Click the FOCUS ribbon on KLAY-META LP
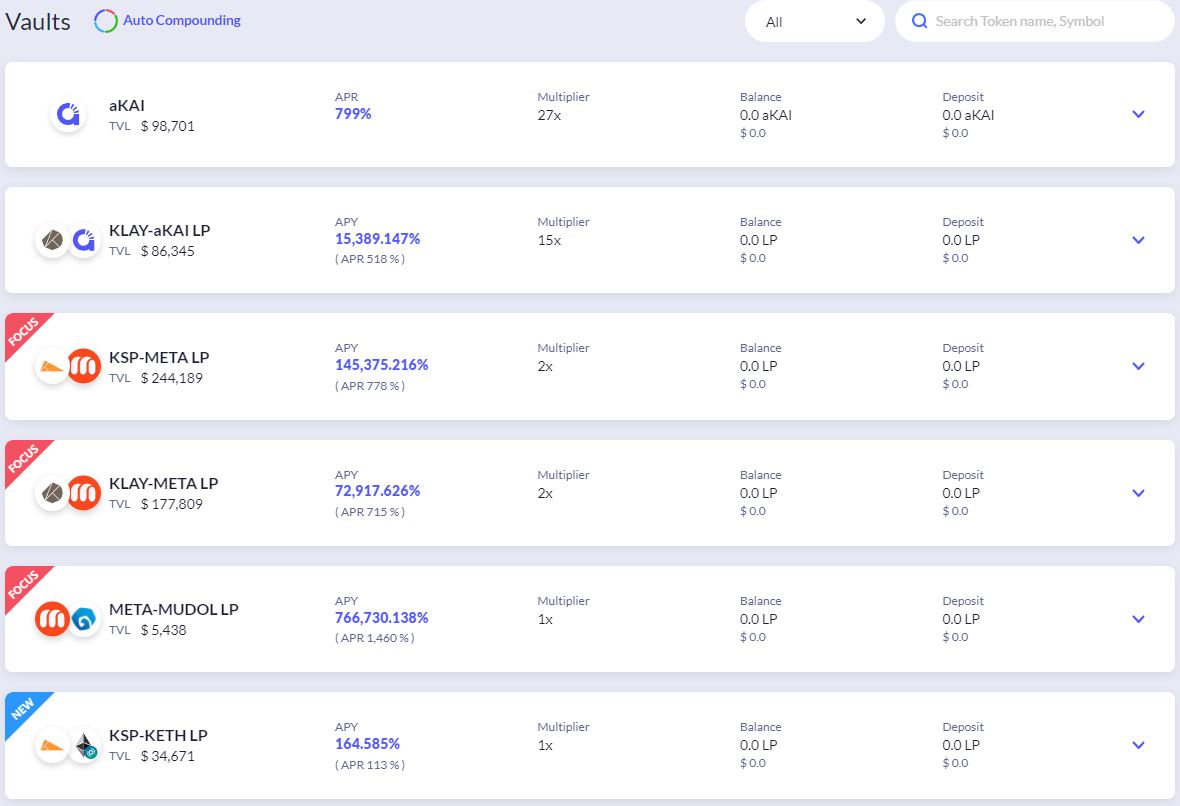The image size is (1180, 806). [24, 459]
